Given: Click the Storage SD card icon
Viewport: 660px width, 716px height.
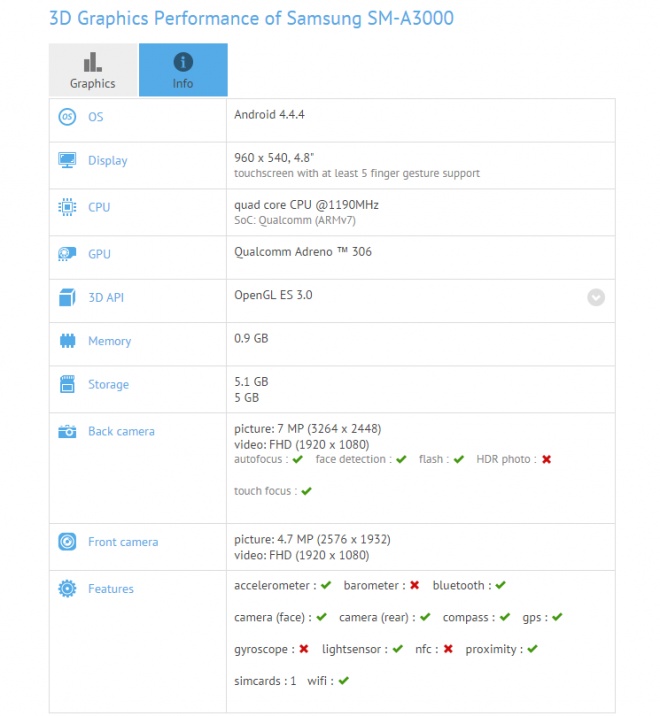Looking at the screenshot, I should pos(67,384).
